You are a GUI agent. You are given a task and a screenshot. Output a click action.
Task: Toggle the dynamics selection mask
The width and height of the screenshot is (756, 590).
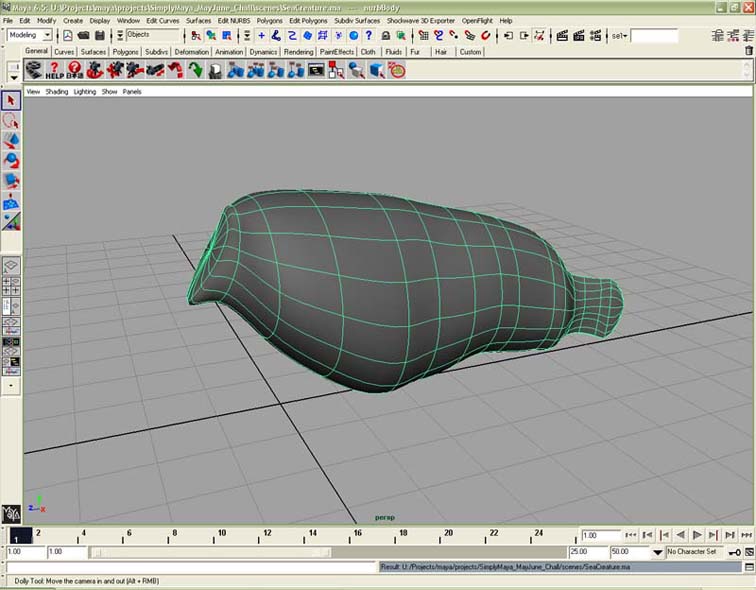click(338, 36)
